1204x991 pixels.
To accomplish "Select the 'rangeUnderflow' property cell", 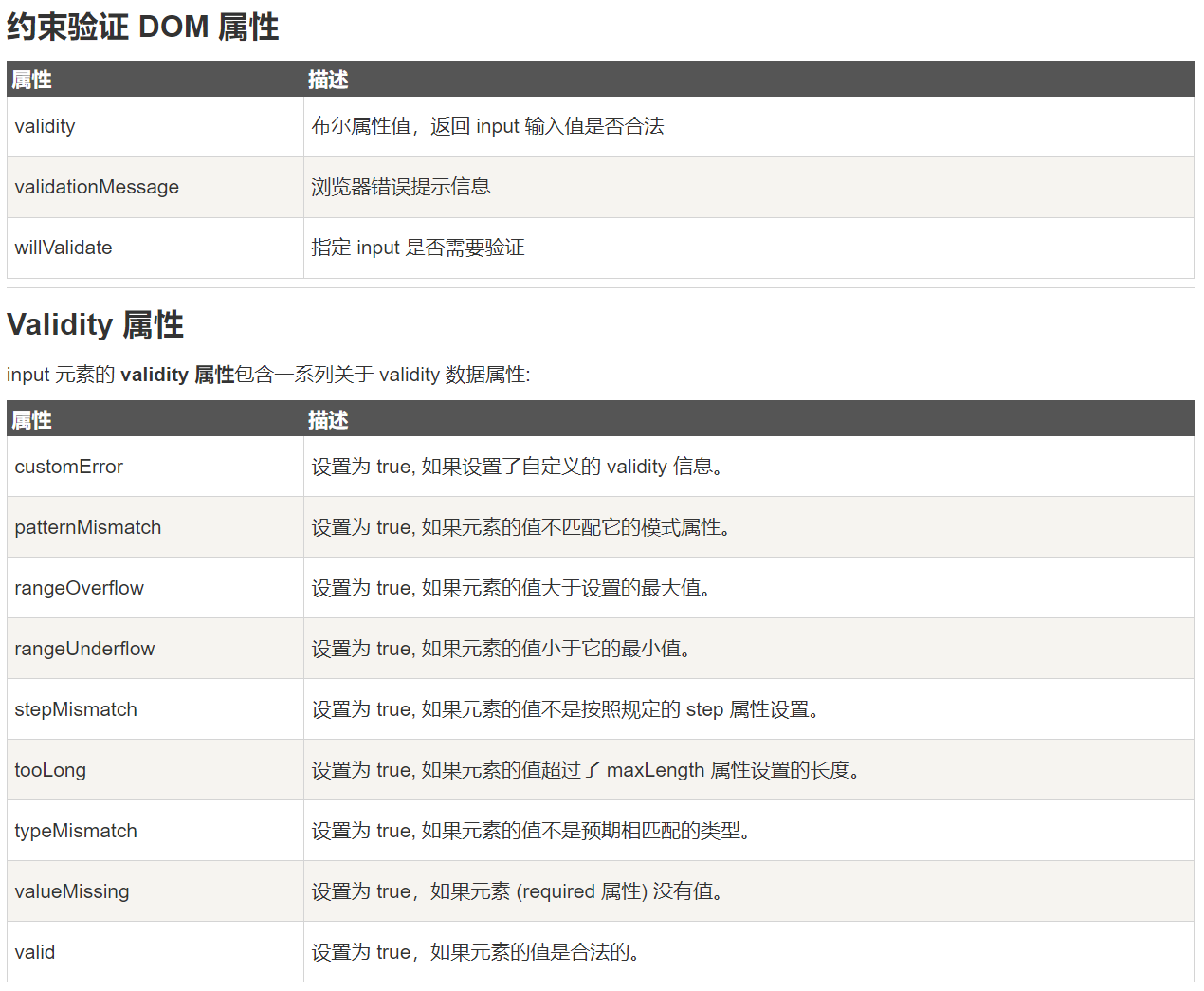I will (x=155, y=649).
